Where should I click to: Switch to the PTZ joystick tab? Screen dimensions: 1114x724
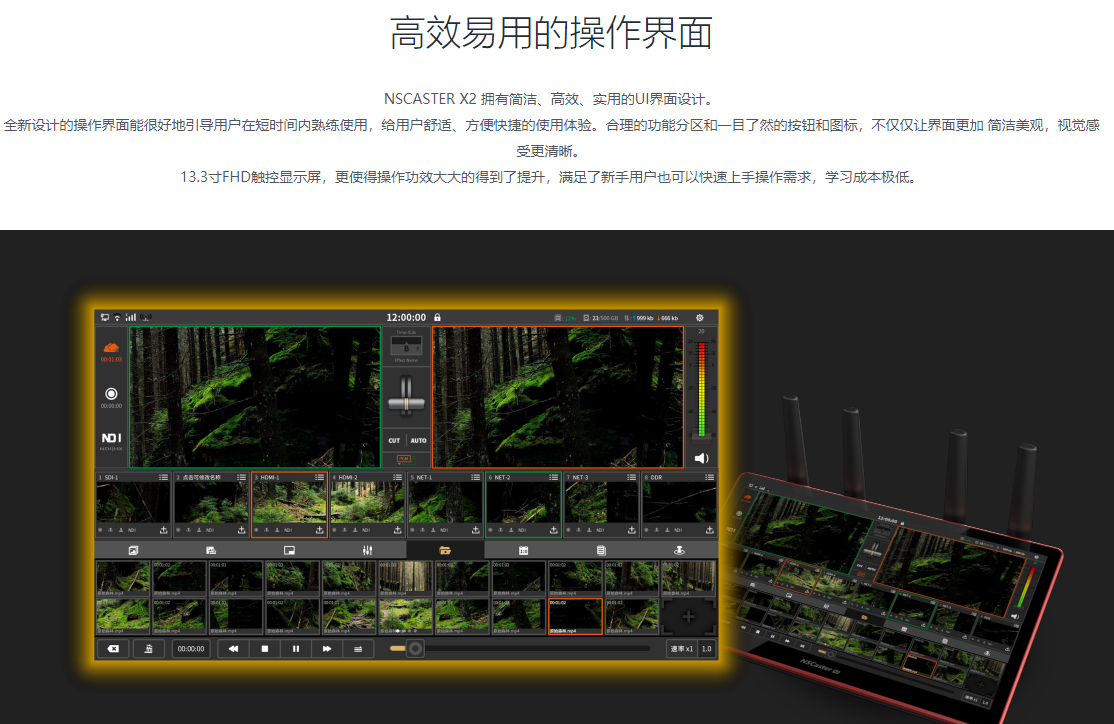click(x=679, y=551)
